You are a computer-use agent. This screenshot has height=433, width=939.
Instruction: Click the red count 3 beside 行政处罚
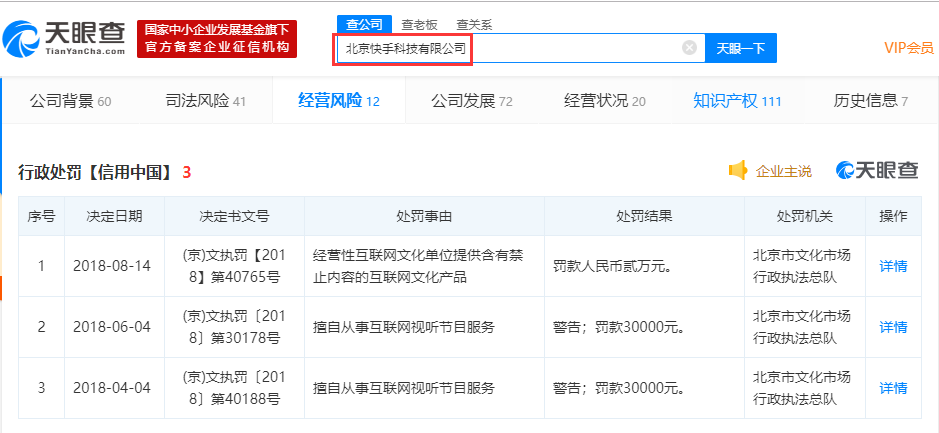187,173
